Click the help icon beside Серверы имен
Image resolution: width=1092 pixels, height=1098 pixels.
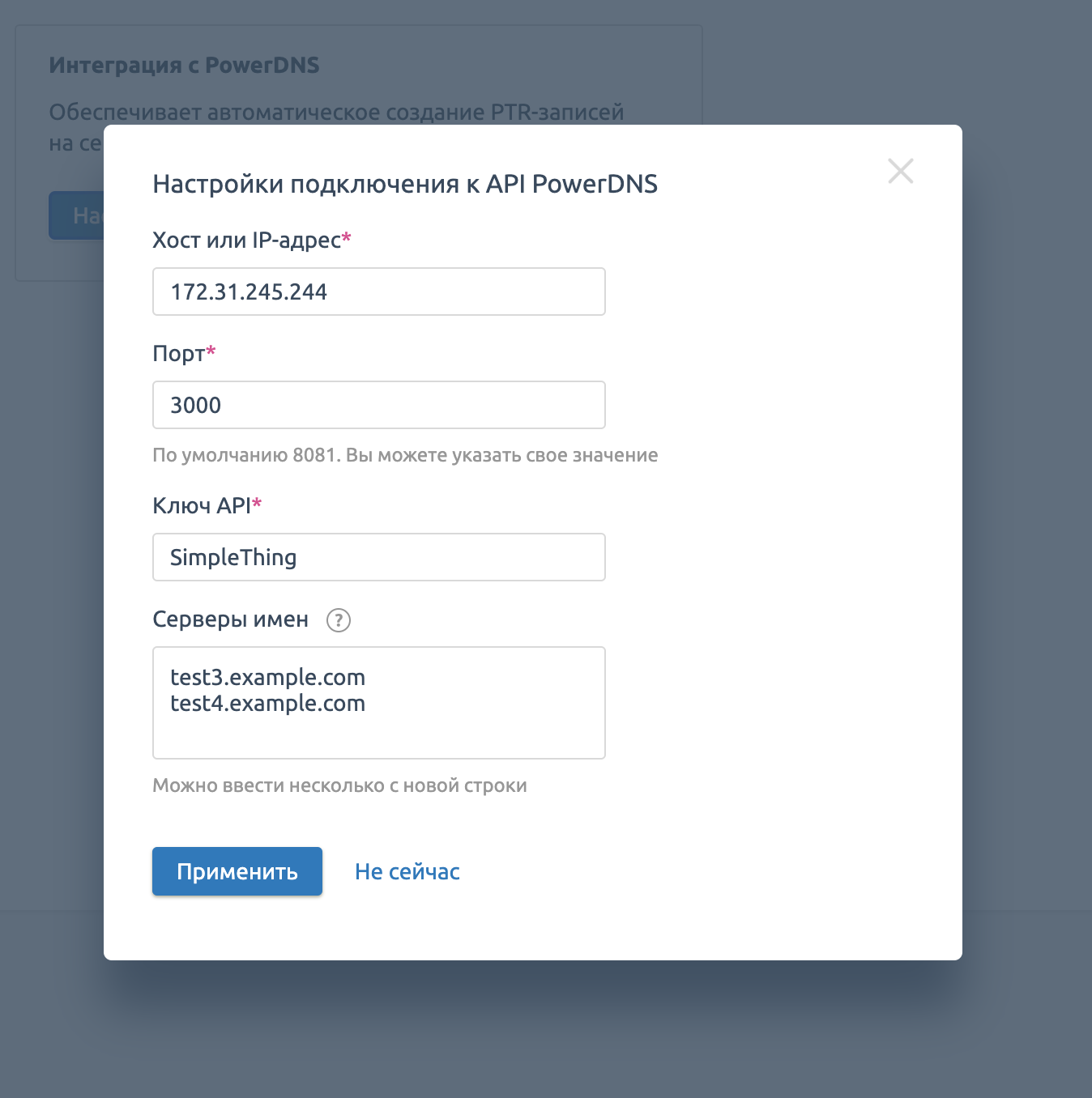338,620
